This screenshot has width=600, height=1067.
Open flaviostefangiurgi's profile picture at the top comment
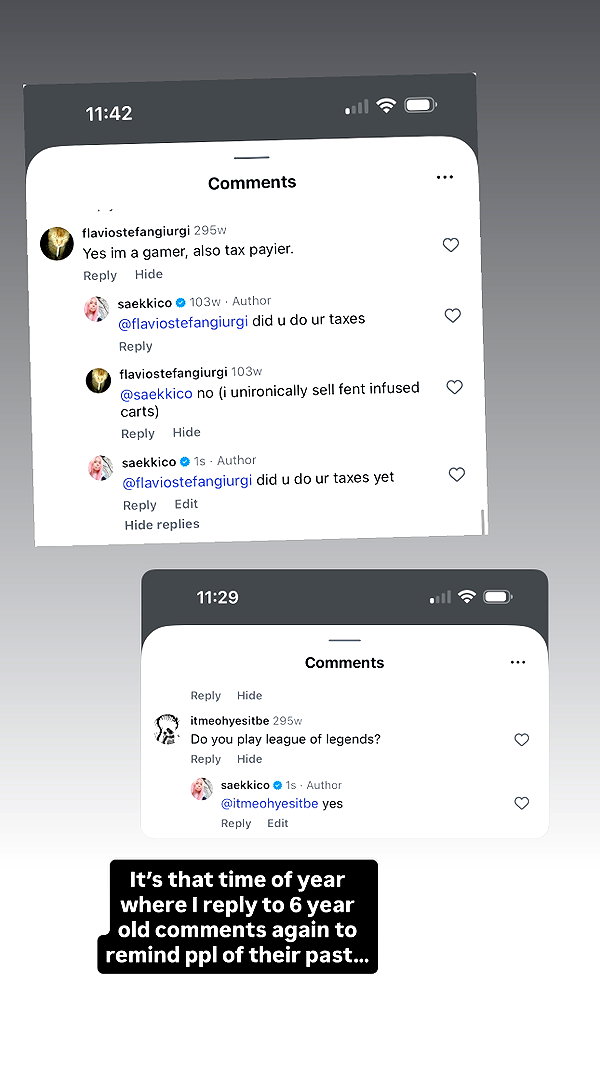click(x=56, y=244)
